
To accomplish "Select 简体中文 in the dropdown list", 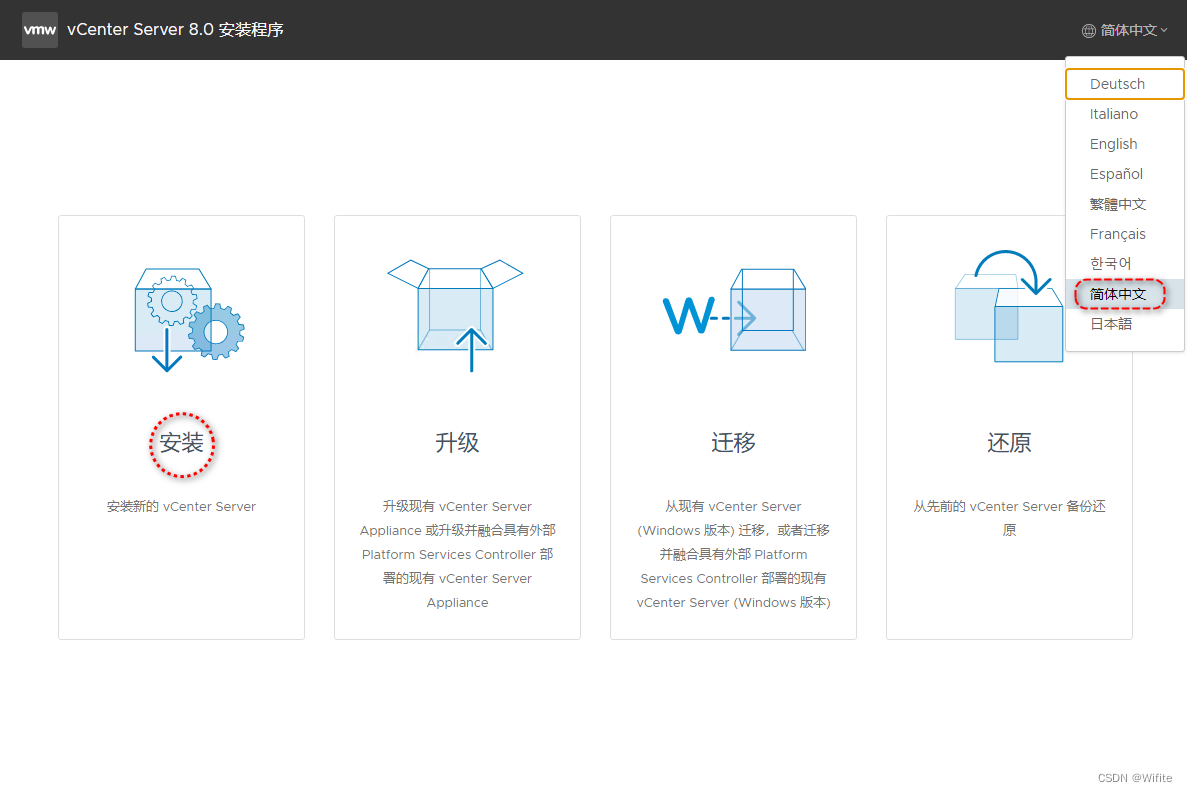I will pyautogui.click(x=1124, y=294).
